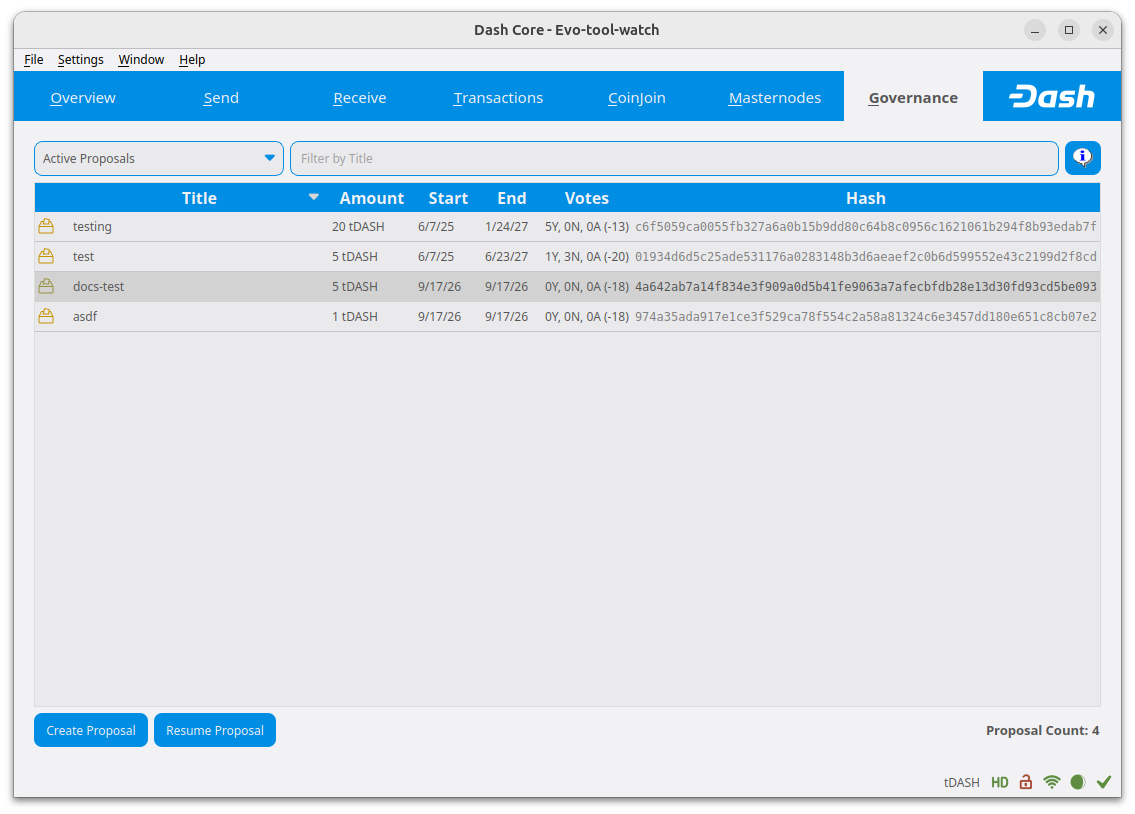Switch to the Masternodes tab

point(775,98)
